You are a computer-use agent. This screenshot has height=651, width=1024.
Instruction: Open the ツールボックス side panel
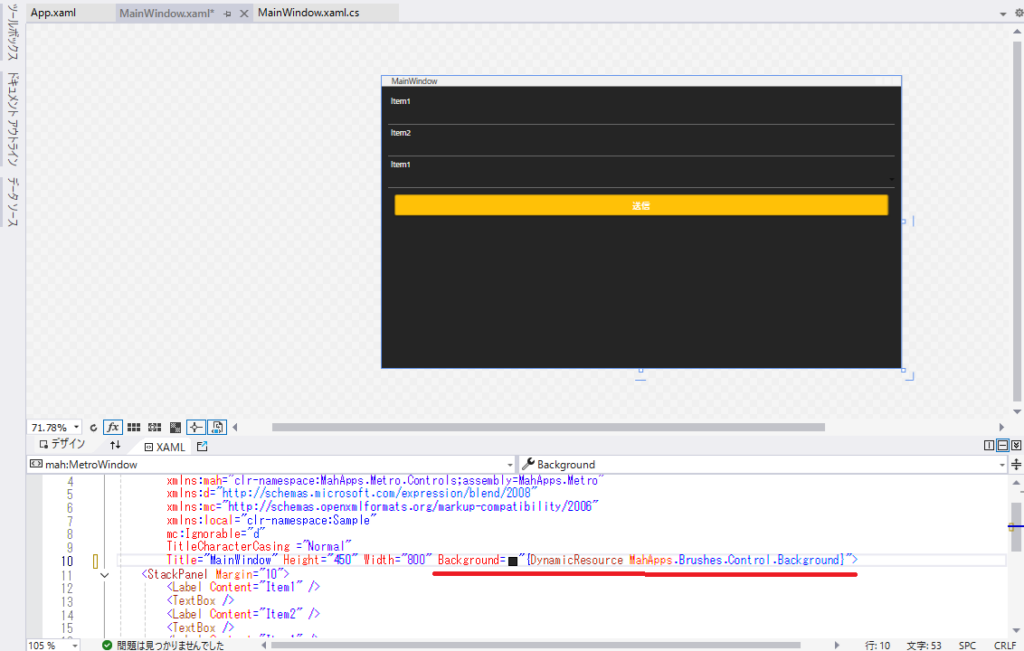click(x=13, y=32)
